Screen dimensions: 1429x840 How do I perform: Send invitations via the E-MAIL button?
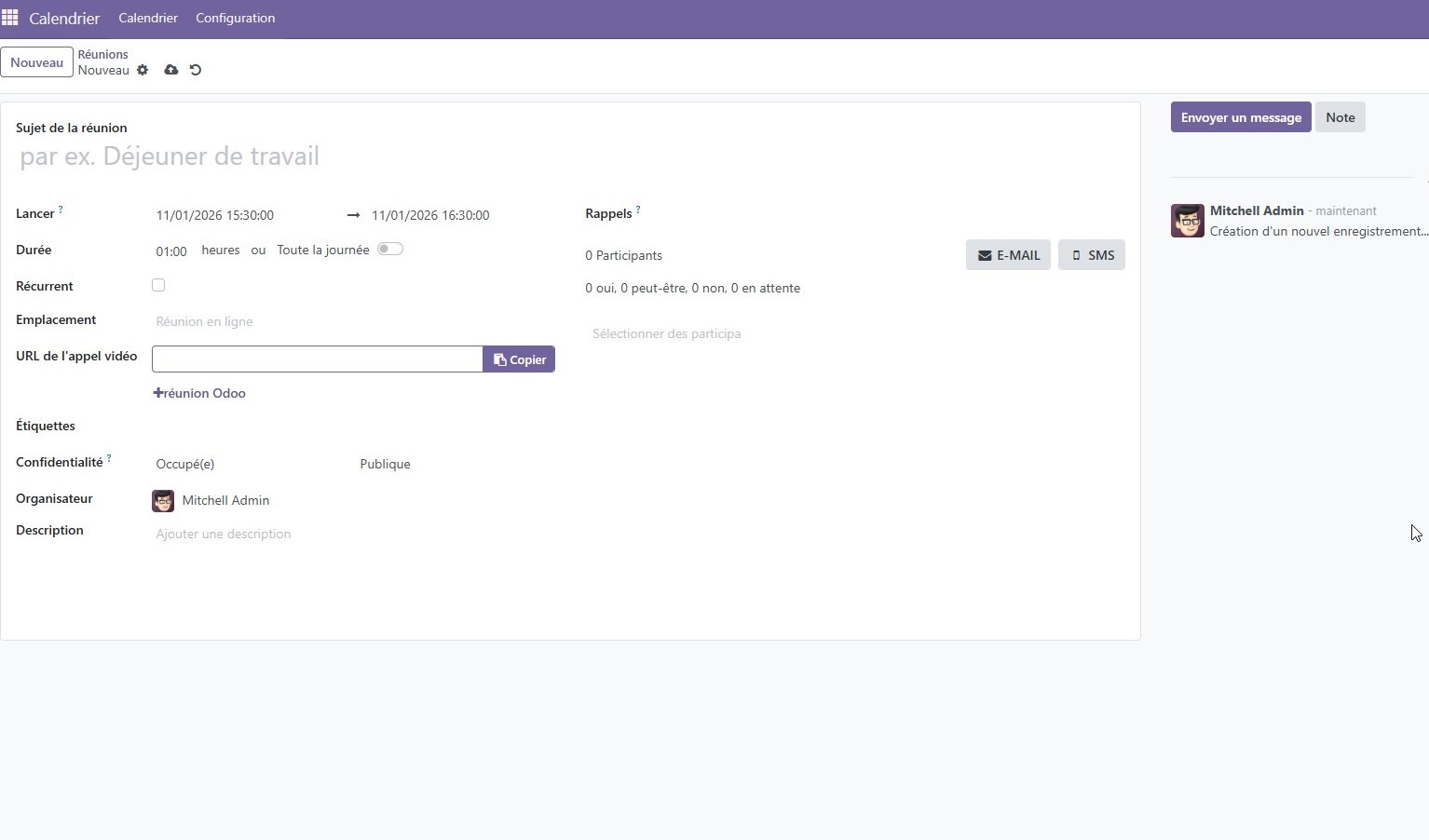click(x=1008, y=255)
